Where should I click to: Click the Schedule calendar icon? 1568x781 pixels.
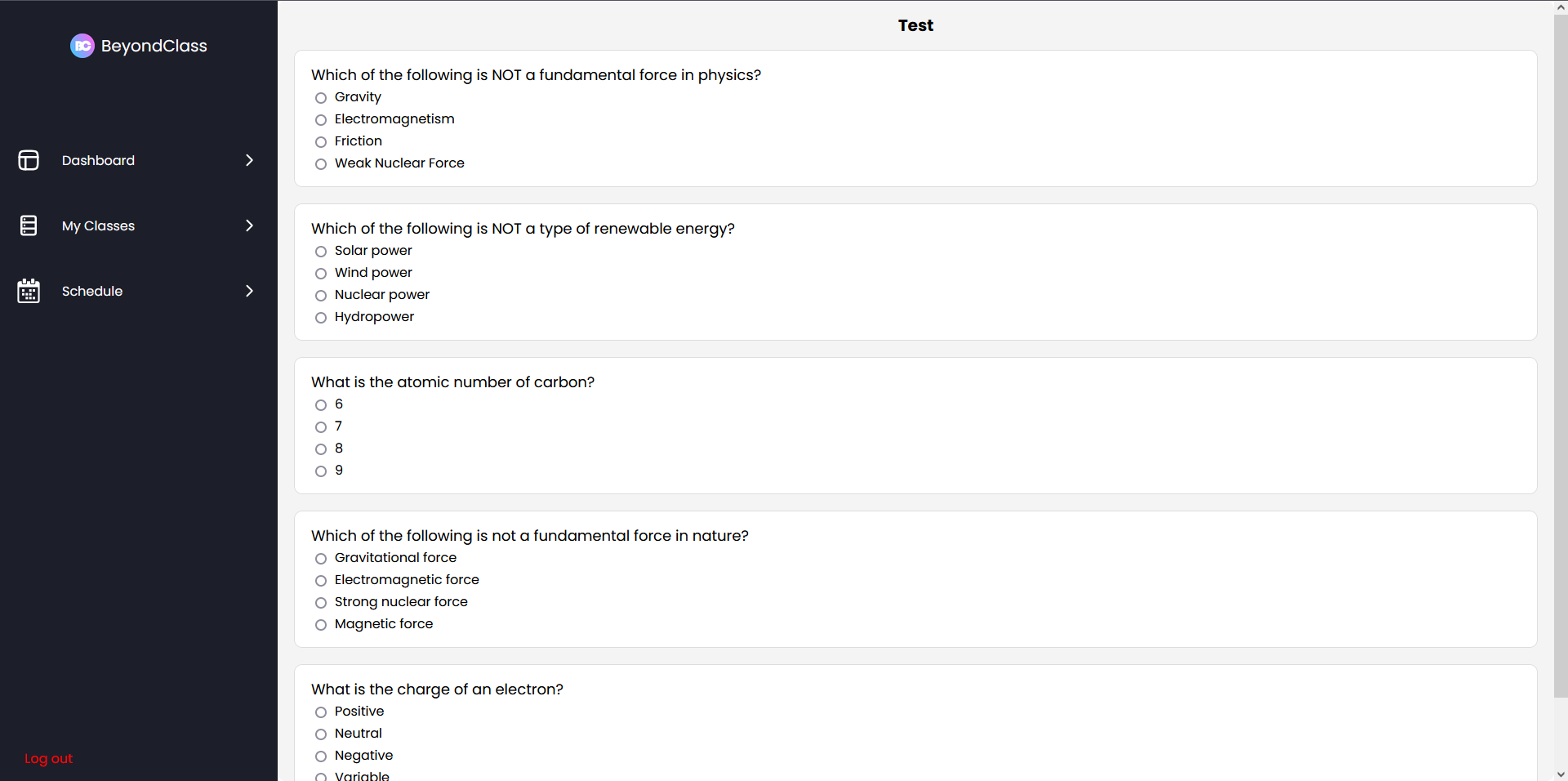[29, 291]
